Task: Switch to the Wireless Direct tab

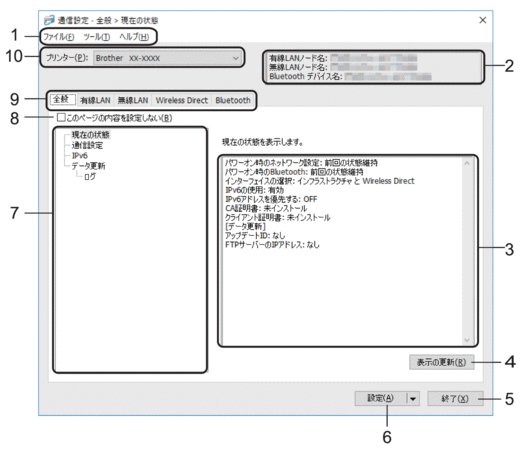Action: coord(181,100)
